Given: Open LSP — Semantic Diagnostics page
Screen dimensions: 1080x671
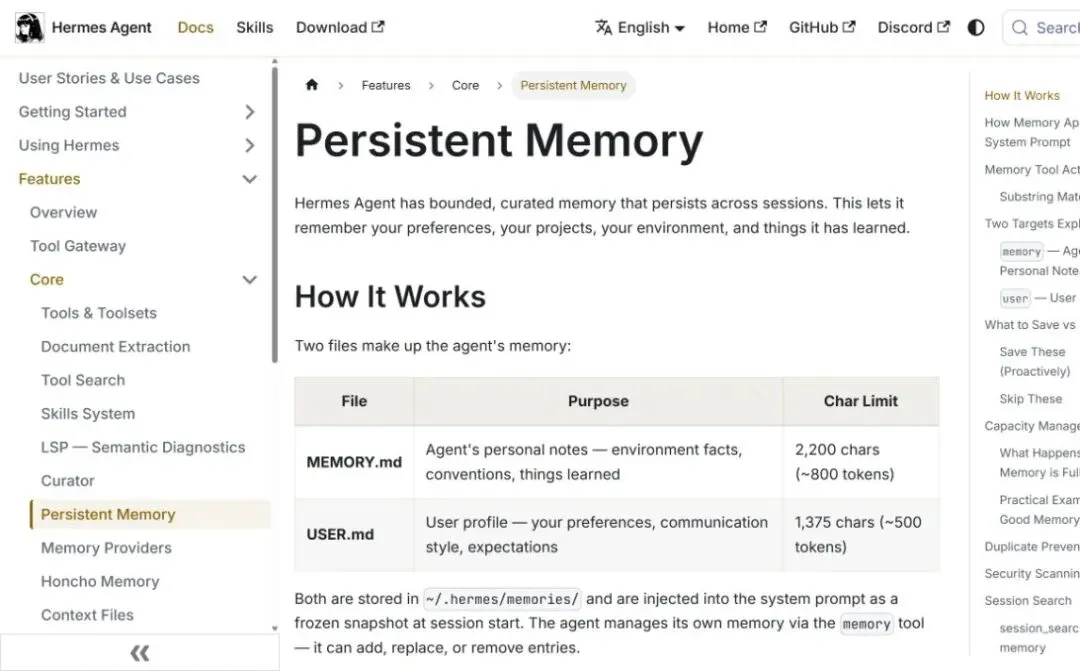Looking at the screenshot, I should pyautogui.click(x=143, y=447).
